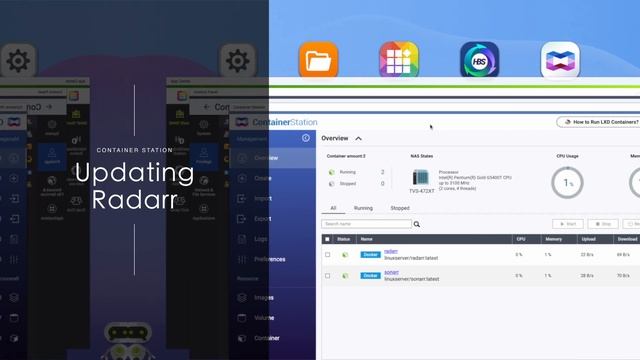Image resolution: width=640 pixels, height=360 pixels.
Task: Click the search magnifier icon
Action: tap(417, 224)
